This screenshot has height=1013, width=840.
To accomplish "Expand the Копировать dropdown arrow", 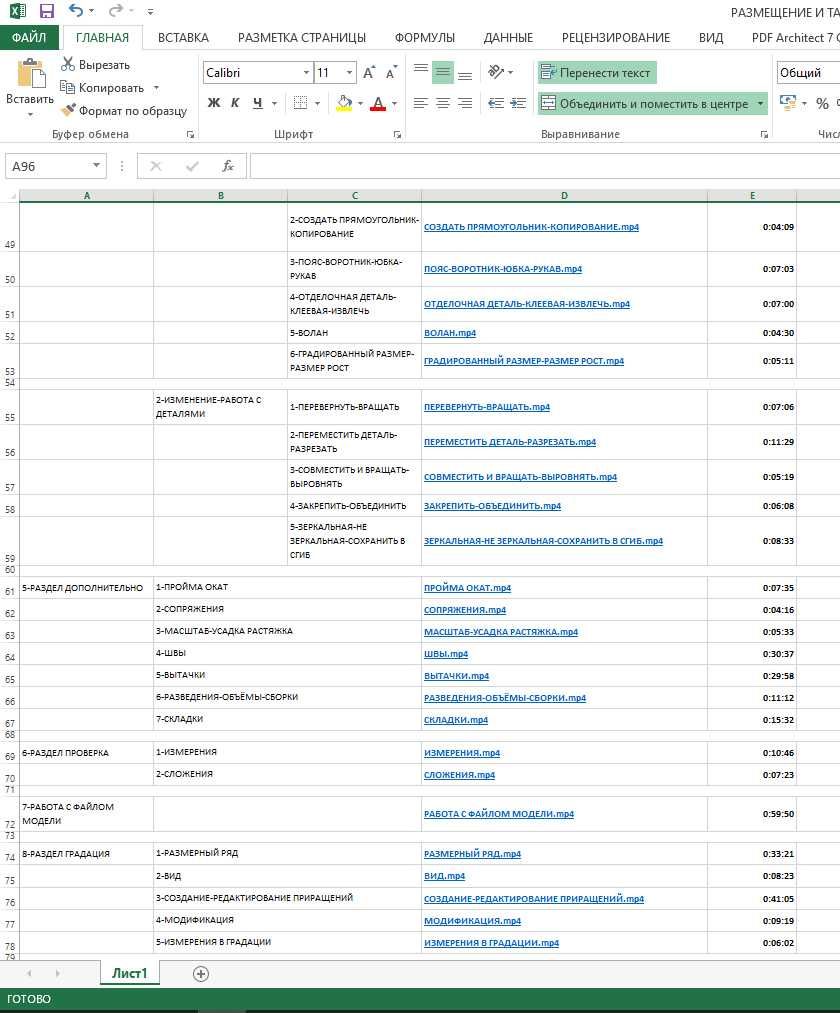I will coord(156,87).
